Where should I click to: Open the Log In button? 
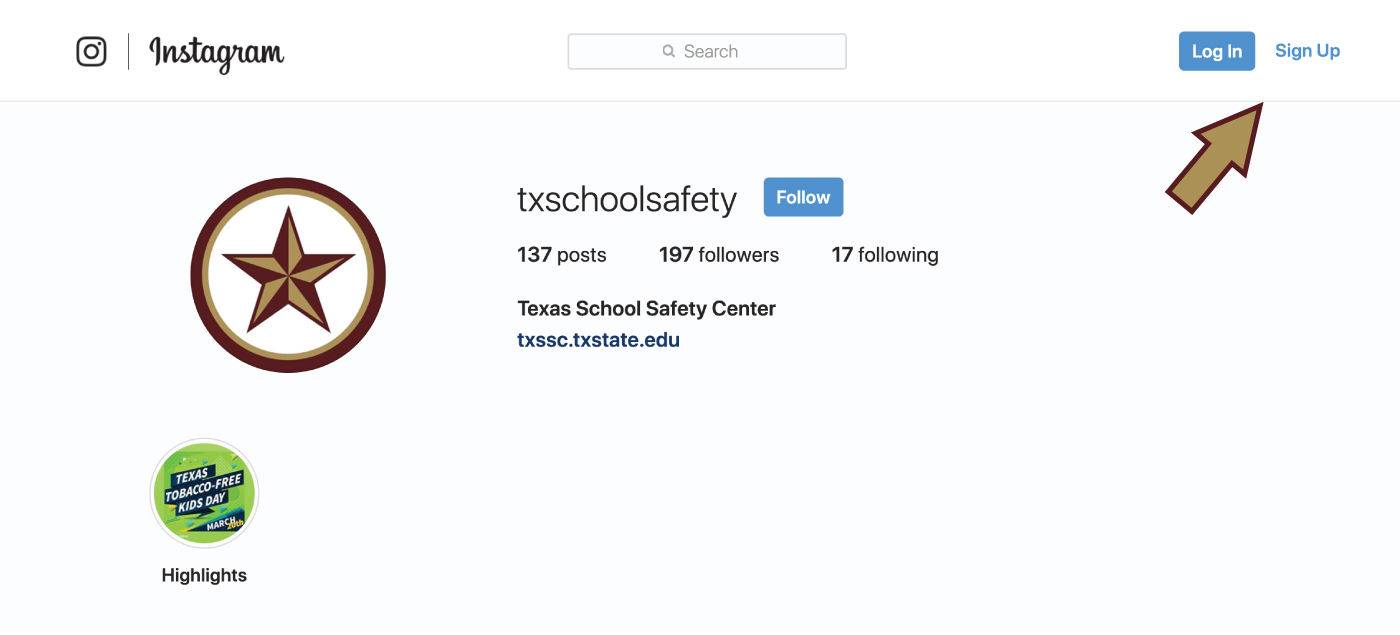tap(1217, 51)
